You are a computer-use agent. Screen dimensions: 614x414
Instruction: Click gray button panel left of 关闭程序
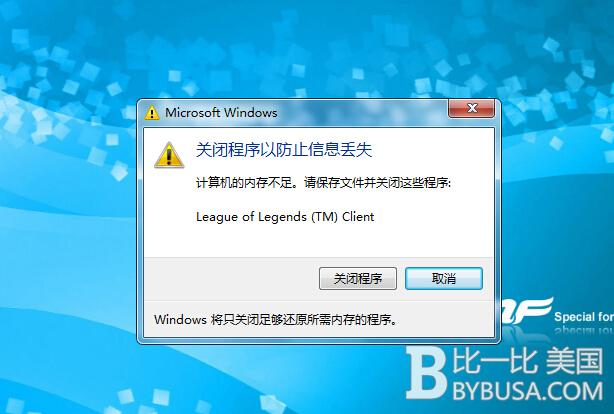231,278
